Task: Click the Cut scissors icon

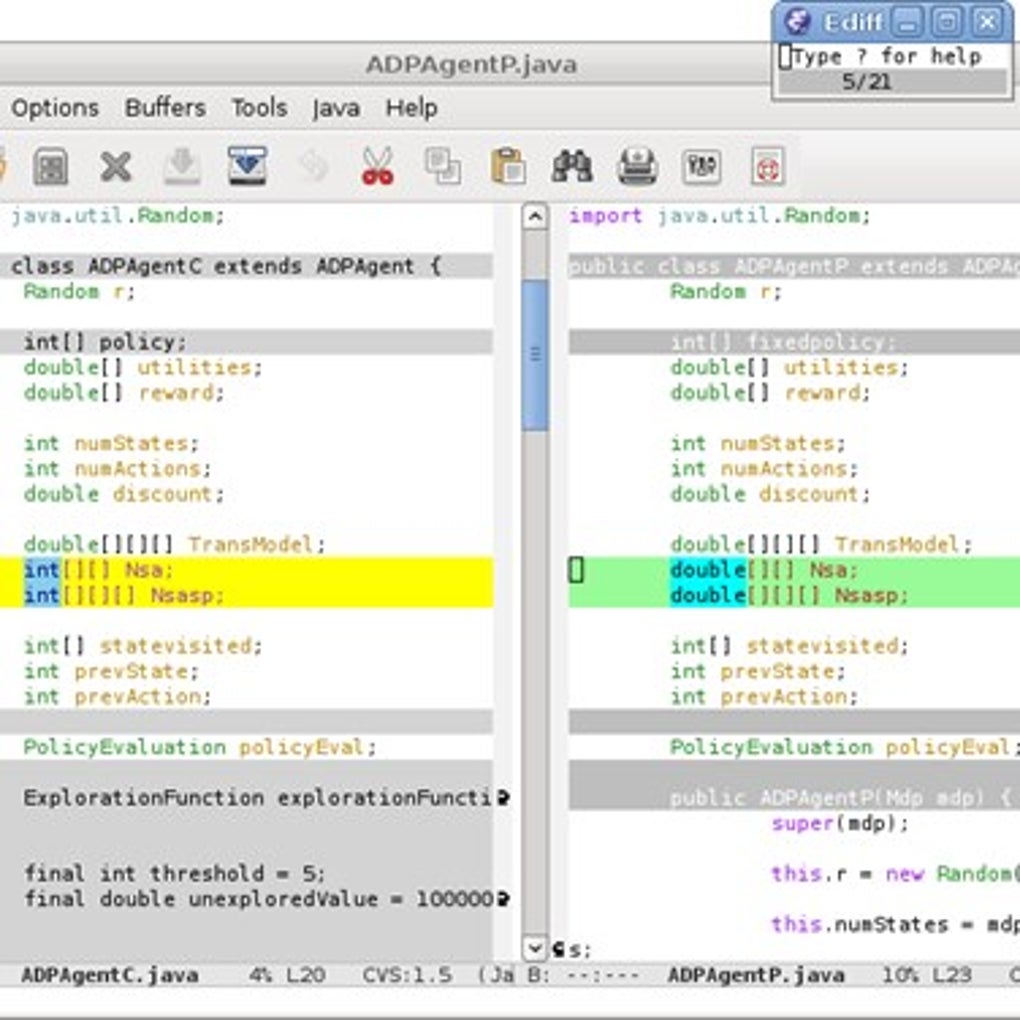Action: coord(378,167)
